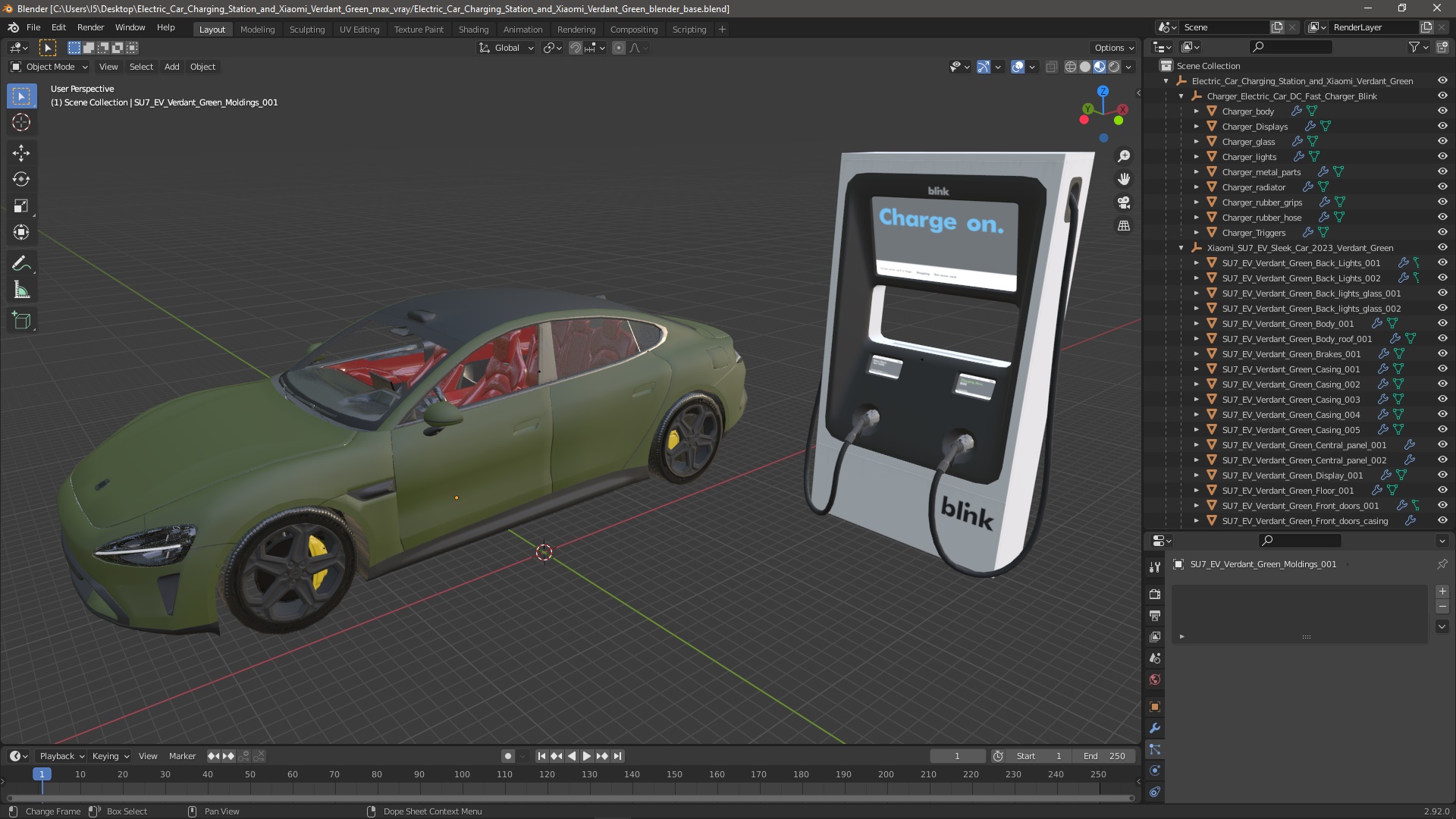Viewport: 1456px width, 819px height.
Task: Expand Charger_Displays tree item
Action: point(1197,127)
